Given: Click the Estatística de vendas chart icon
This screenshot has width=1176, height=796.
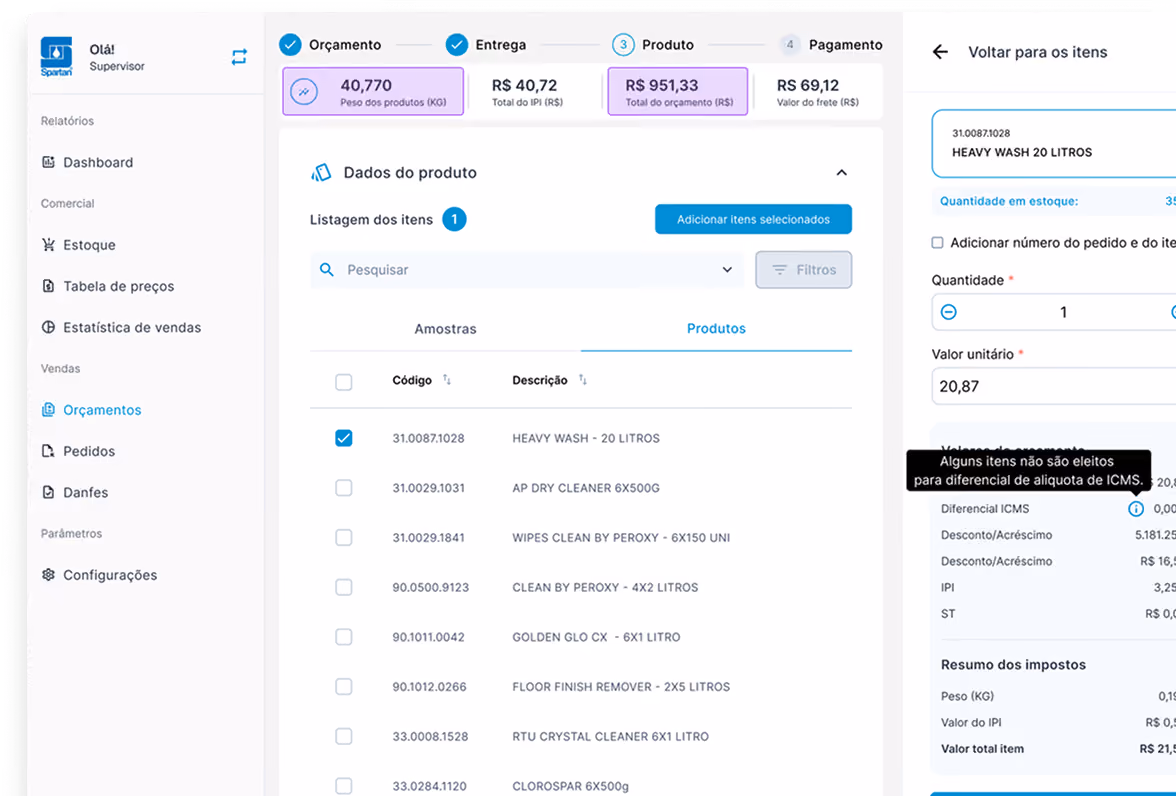Looking at the screenshot, I should point(48,327).
